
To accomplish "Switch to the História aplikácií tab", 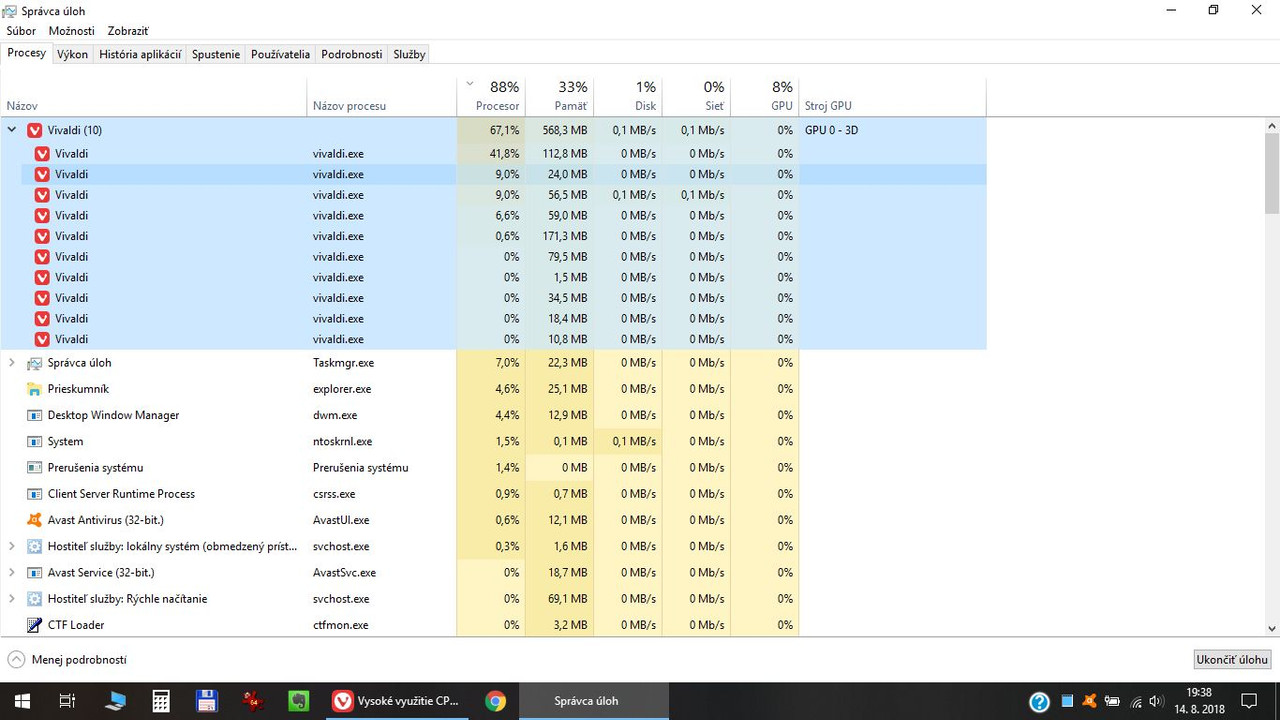I will (x=140, y=55).
